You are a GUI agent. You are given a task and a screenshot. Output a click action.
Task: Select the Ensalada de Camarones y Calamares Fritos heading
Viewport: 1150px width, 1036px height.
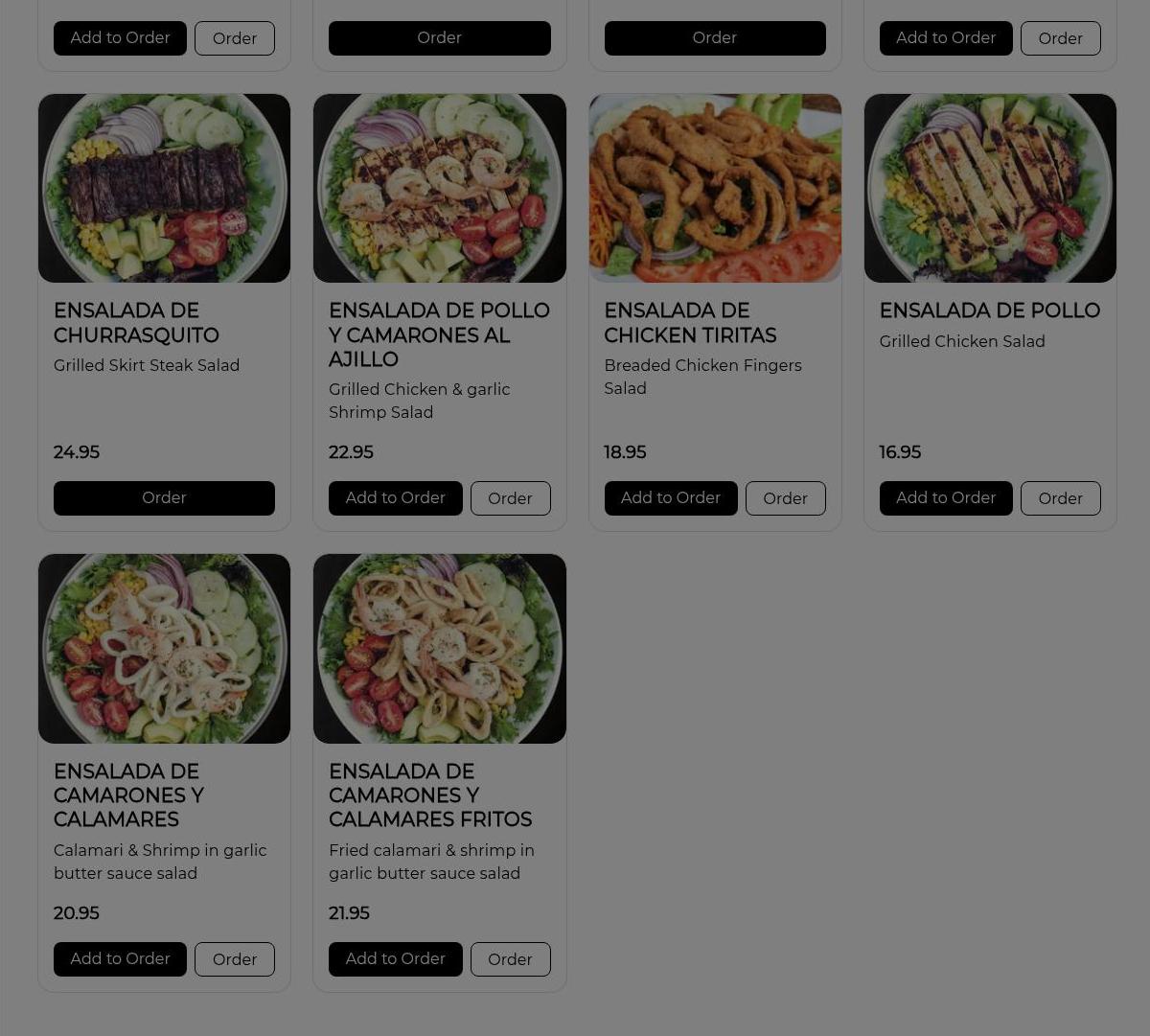click(x=430, y=795)
